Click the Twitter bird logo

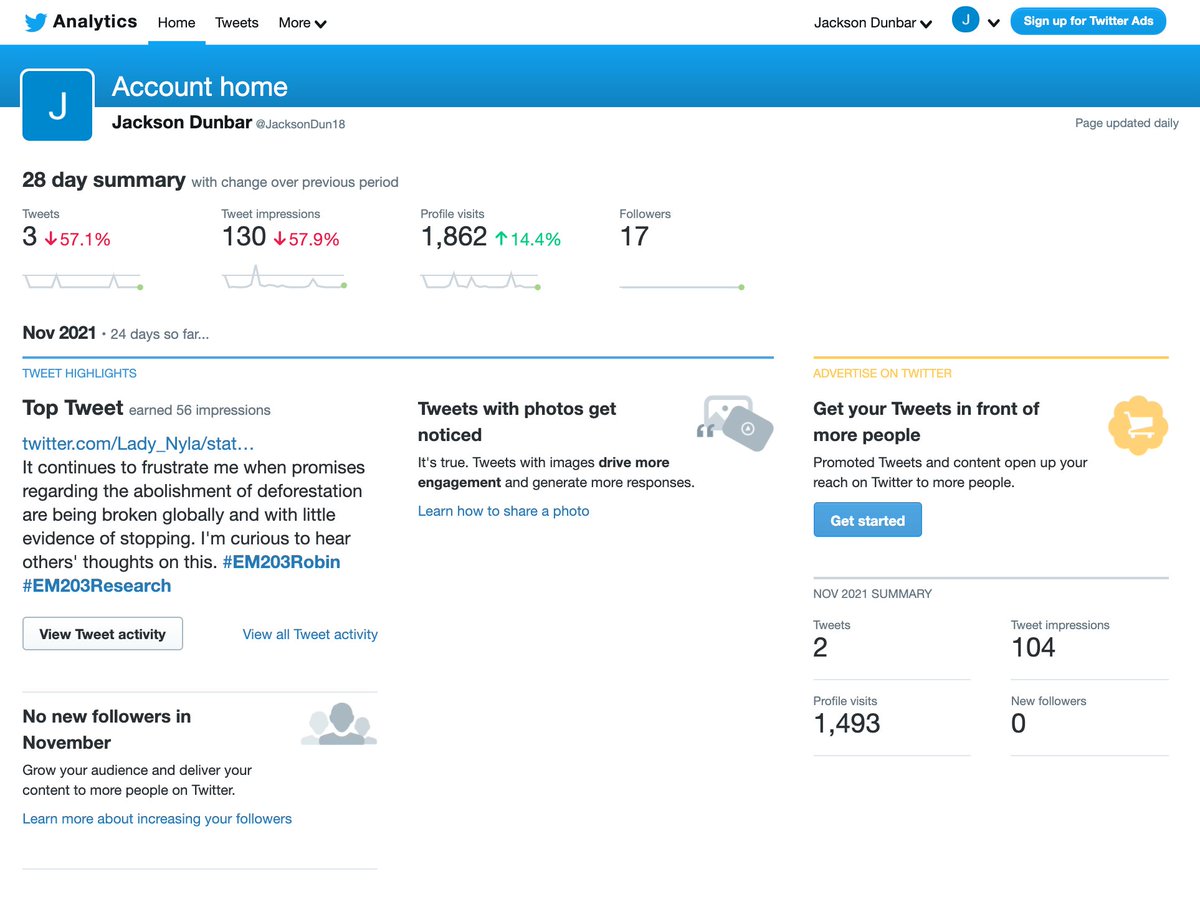coord(36,22)
